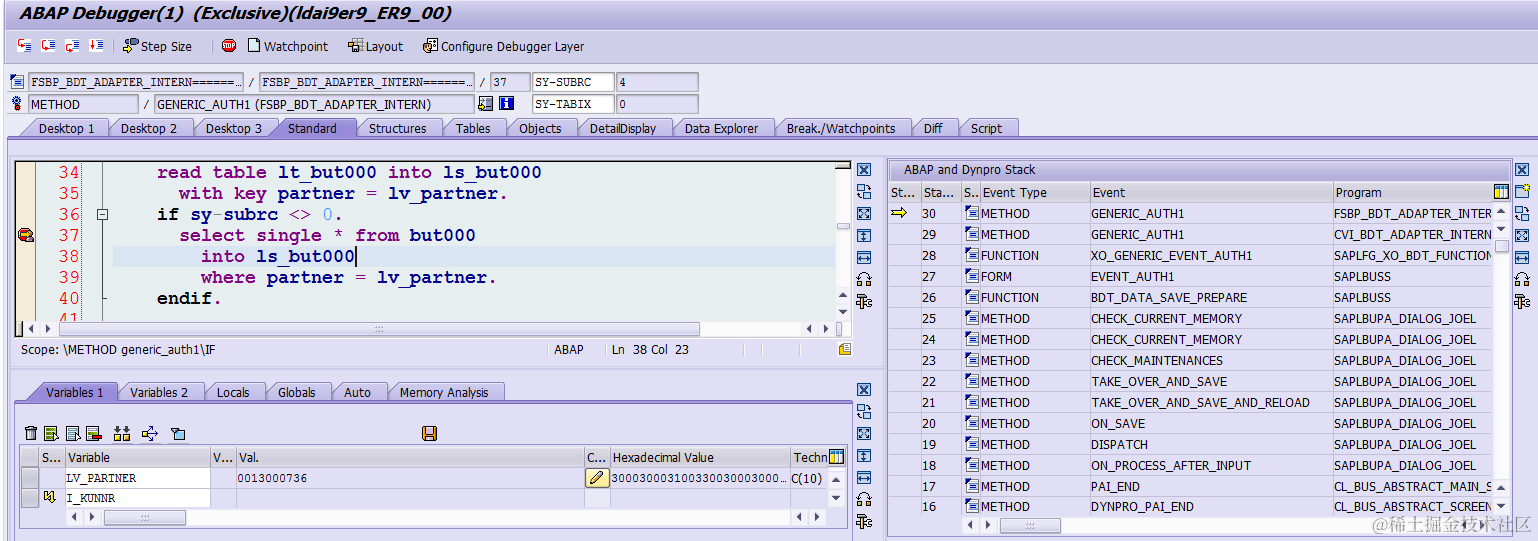Click the source navigation icon beside program name
Screen dimensions: 1538x541
point(17,82)
